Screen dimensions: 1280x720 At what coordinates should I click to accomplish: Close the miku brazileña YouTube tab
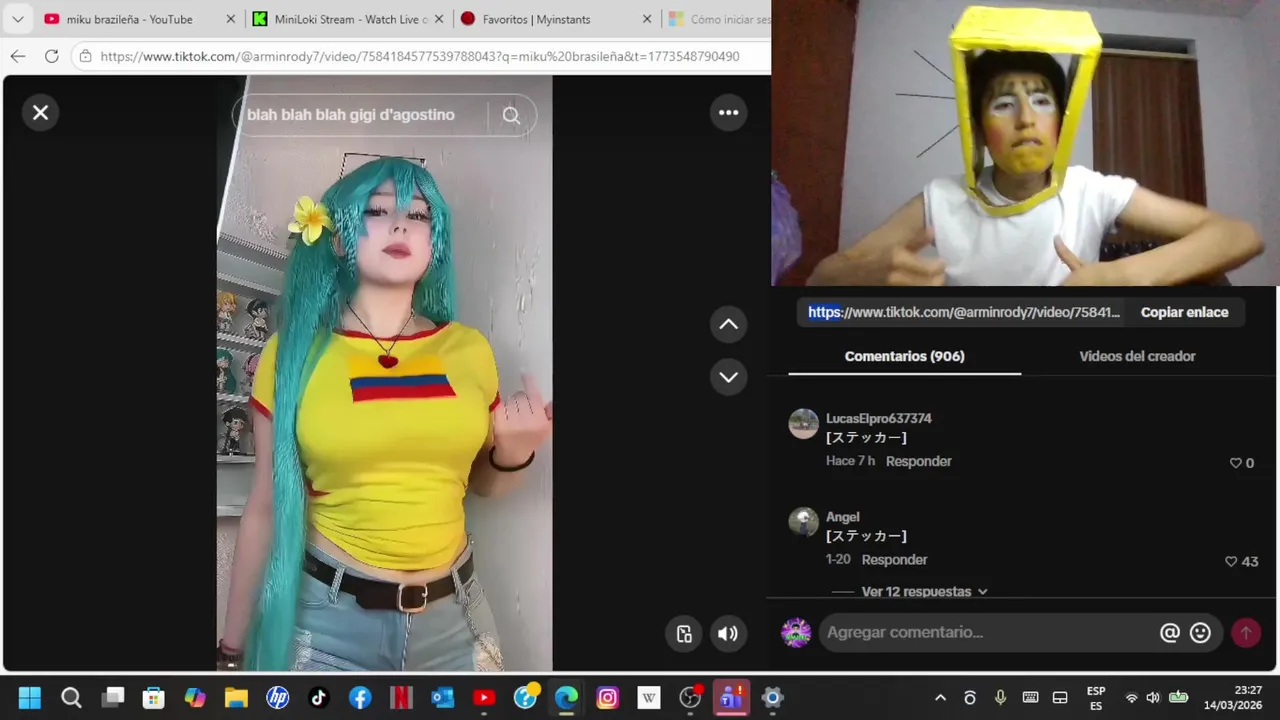[231, 19]
